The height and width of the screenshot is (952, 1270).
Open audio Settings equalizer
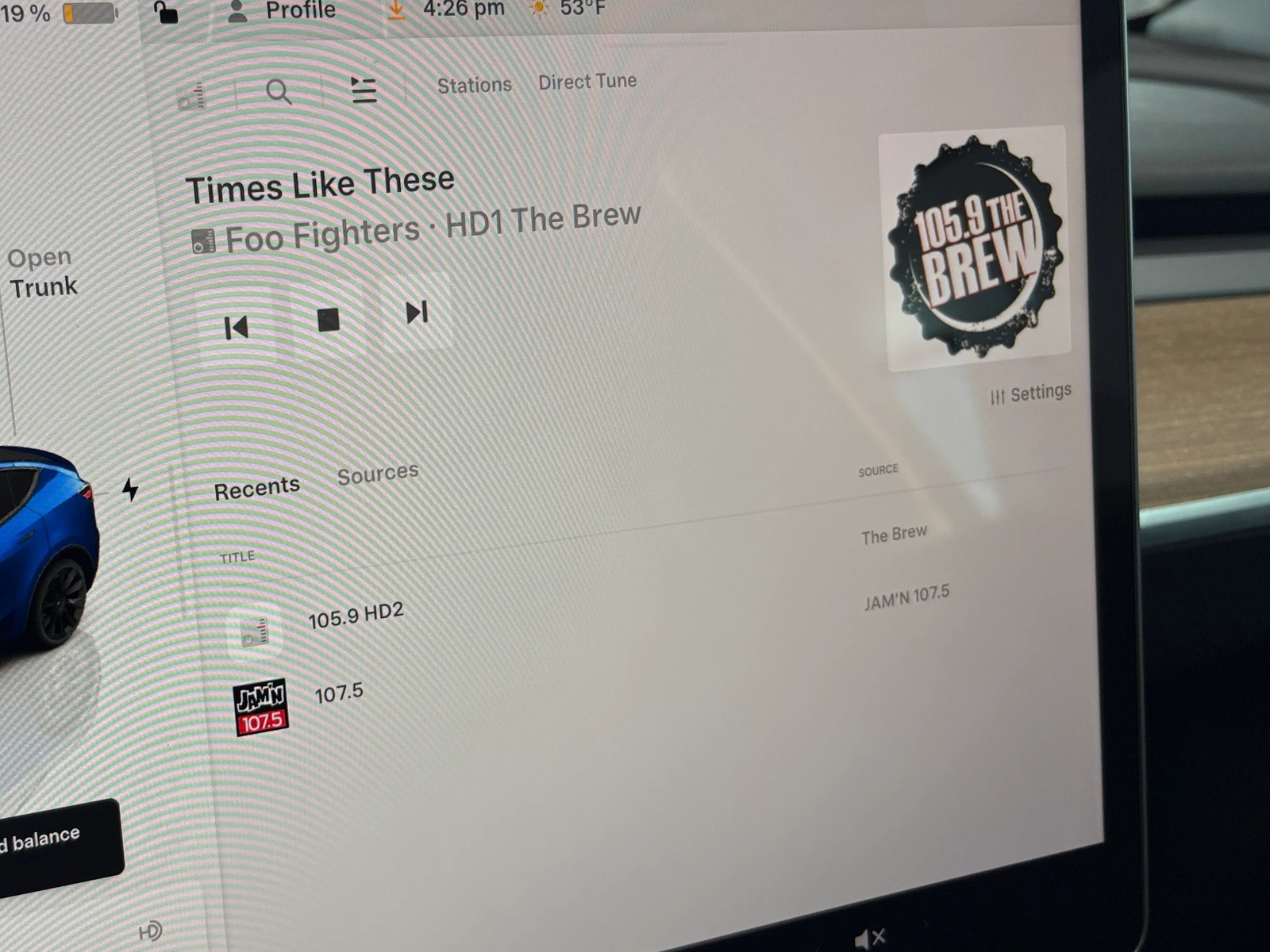(x=1030, y=393)
